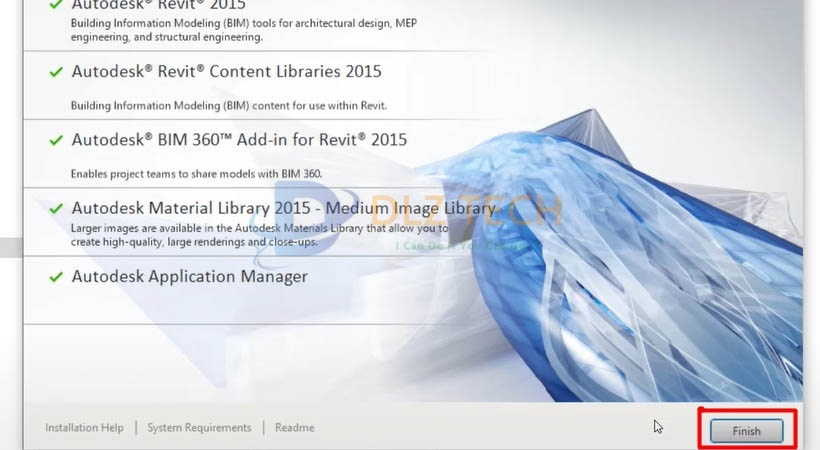Click checkmark beside Autodesk Application Manager

(56, 277)
